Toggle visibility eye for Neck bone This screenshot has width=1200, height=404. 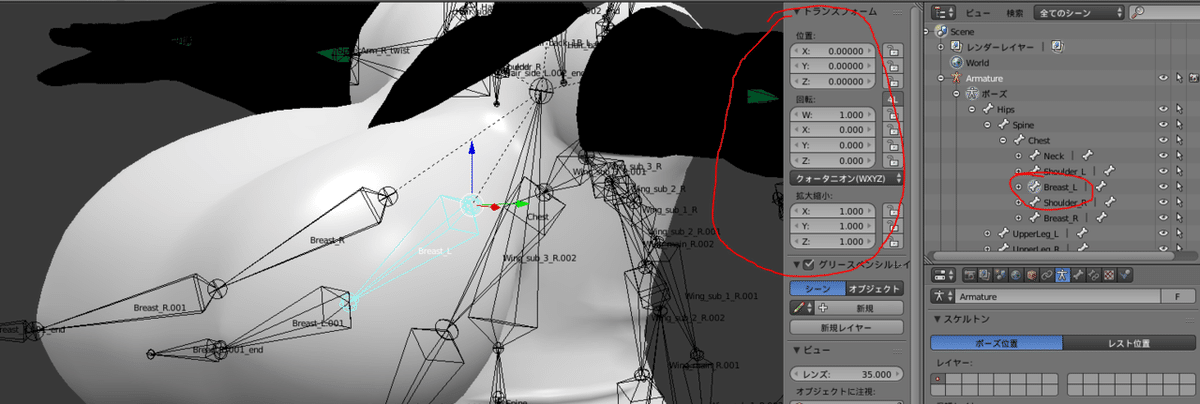[1163, 156]
